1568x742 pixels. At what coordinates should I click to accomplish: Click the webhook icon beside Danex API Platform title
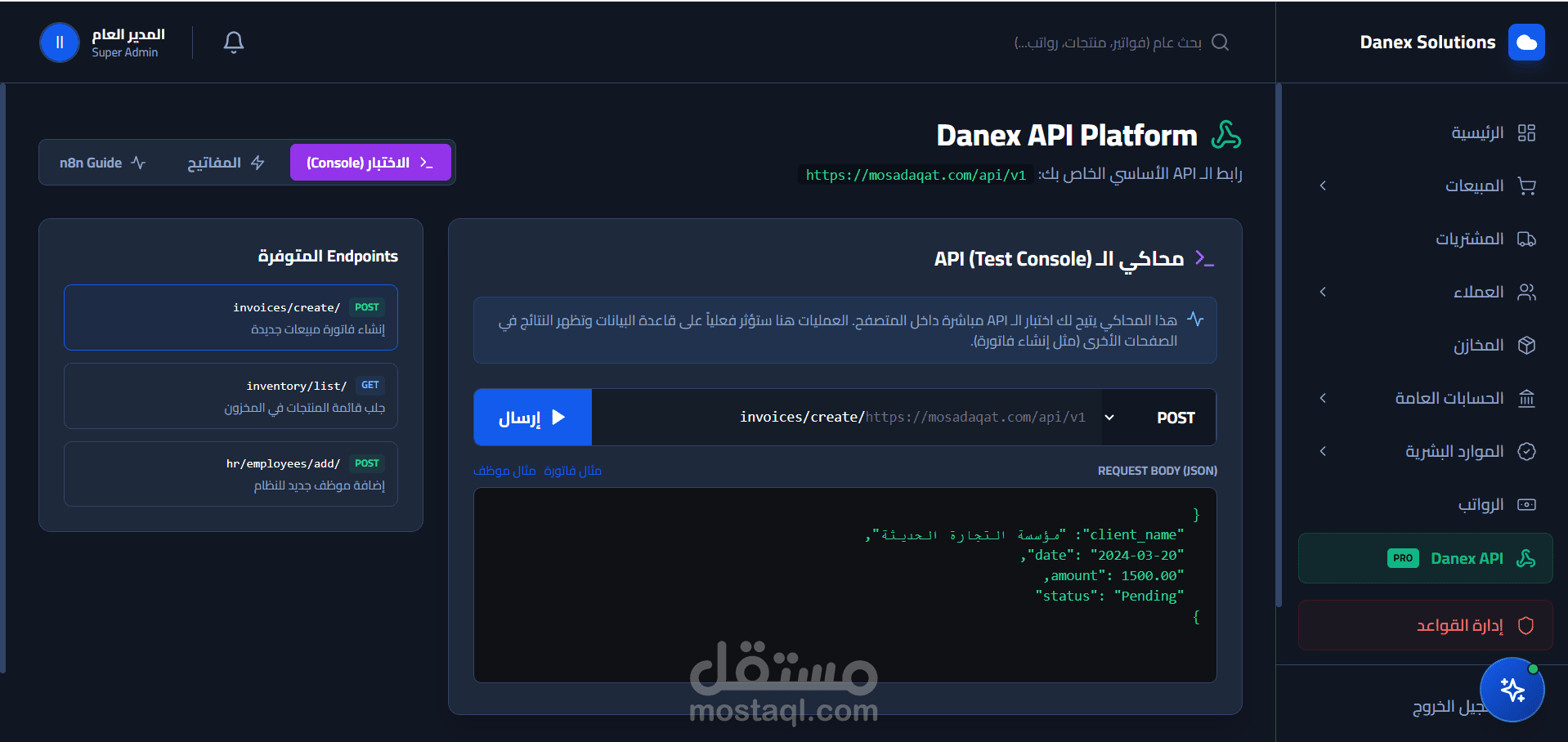point(1225,135)
